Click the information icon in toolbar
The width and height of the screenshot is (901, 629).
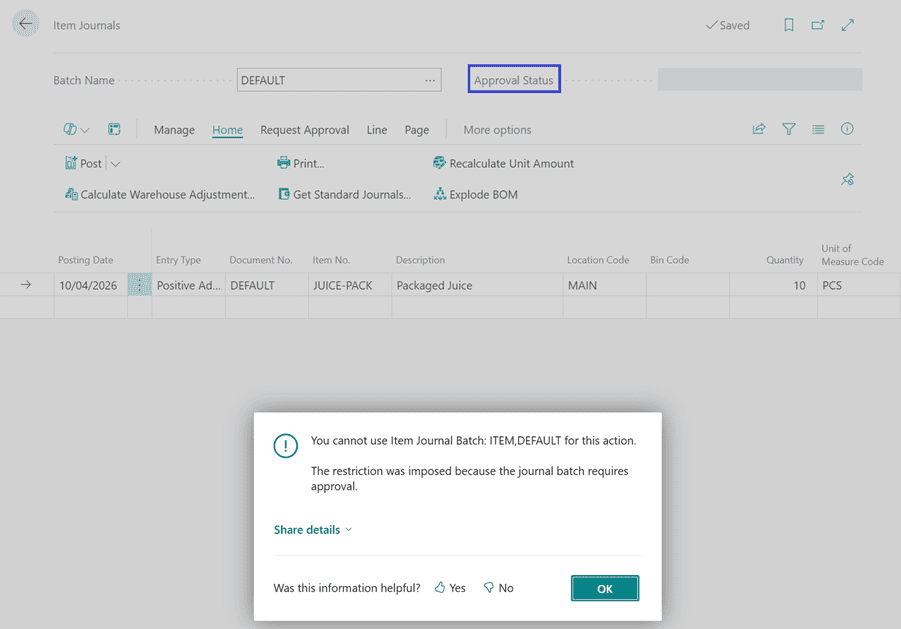pos(847,129)
